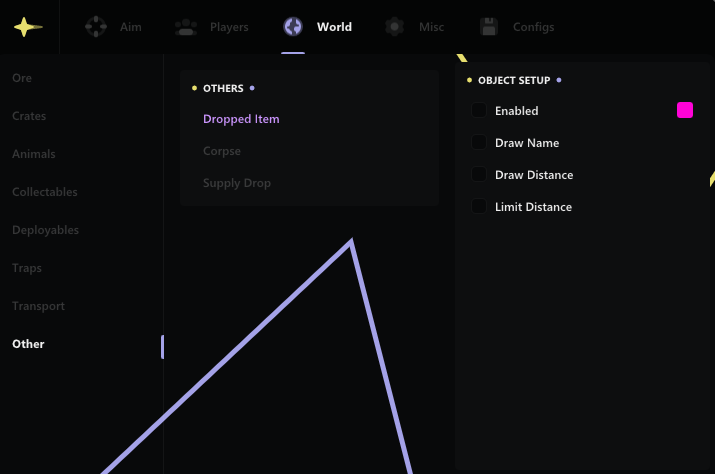Image resolution: width=715 pixels, height=474 pixels.
Task: Select Transport in the sidebar
Action: click(x=38, y=306)
